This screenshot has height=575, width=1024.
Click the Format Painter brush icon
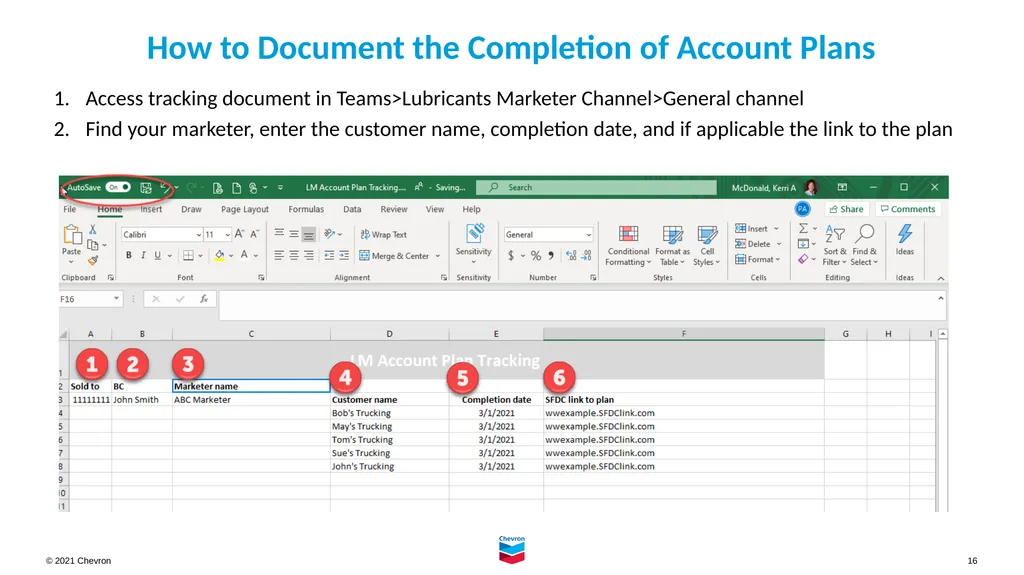click(x=93, y=260)
